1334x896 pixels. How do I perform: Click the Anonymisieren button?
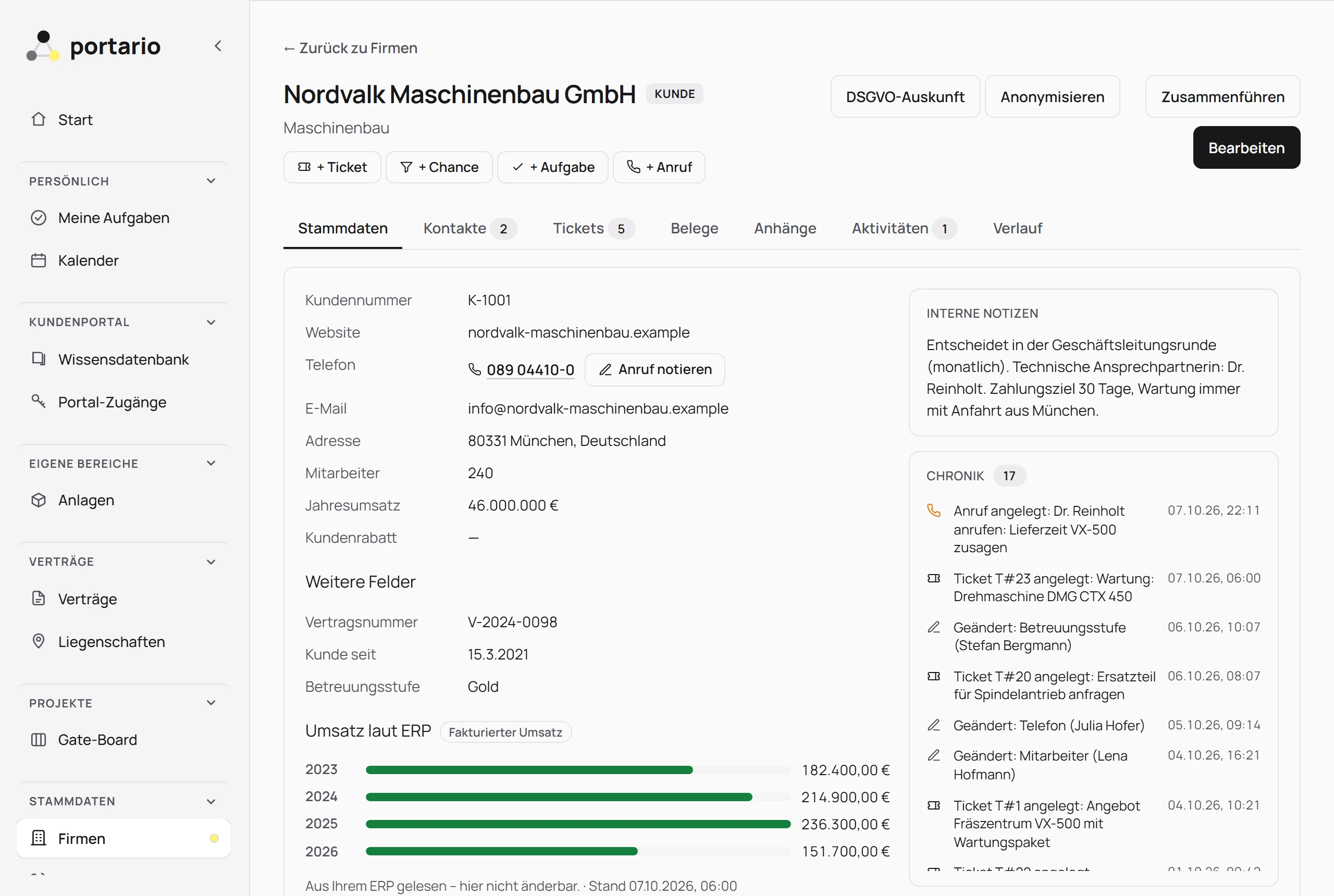pos(1052,96)
